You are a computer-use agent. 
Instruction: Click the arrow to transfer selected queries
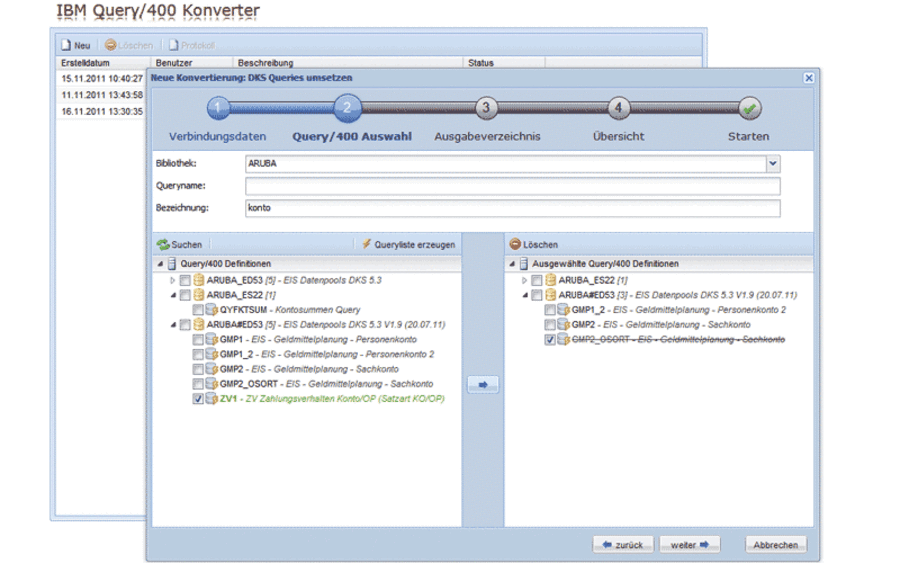pos(483,385)
